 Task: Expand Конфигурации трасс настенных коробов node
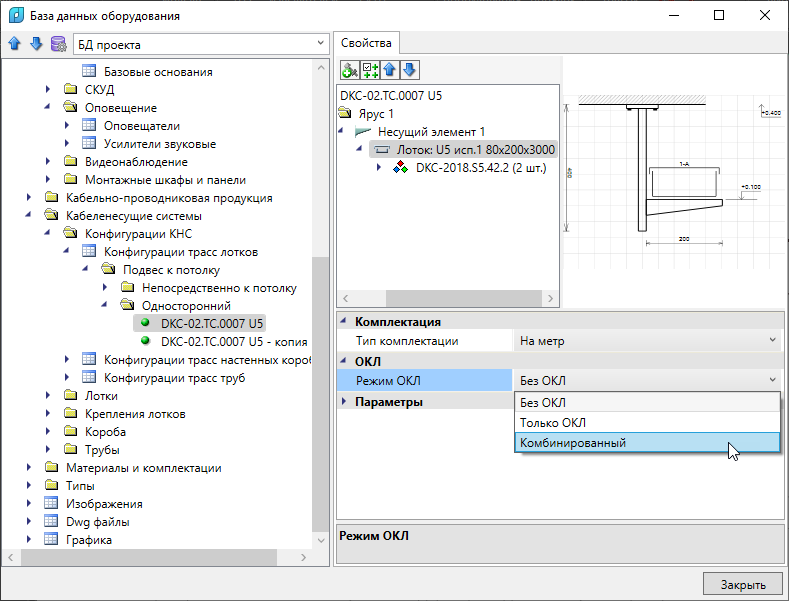tap(67, 359)
